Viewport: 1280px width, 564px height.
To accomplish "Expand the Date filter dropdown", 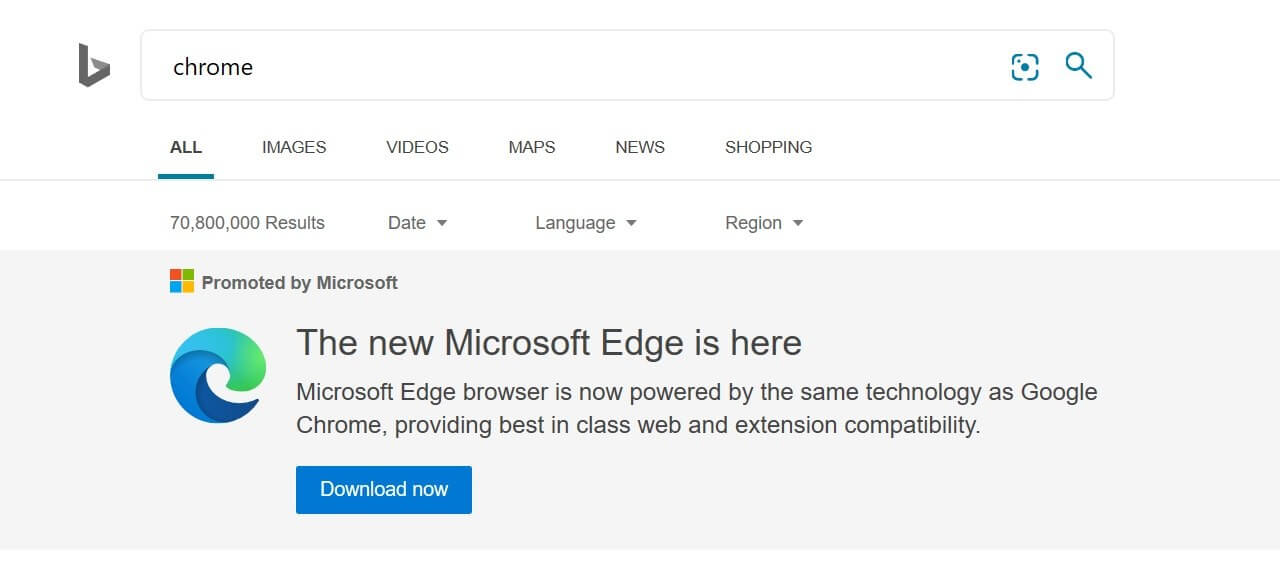I will pyautogui.click(x=418, y=223).
